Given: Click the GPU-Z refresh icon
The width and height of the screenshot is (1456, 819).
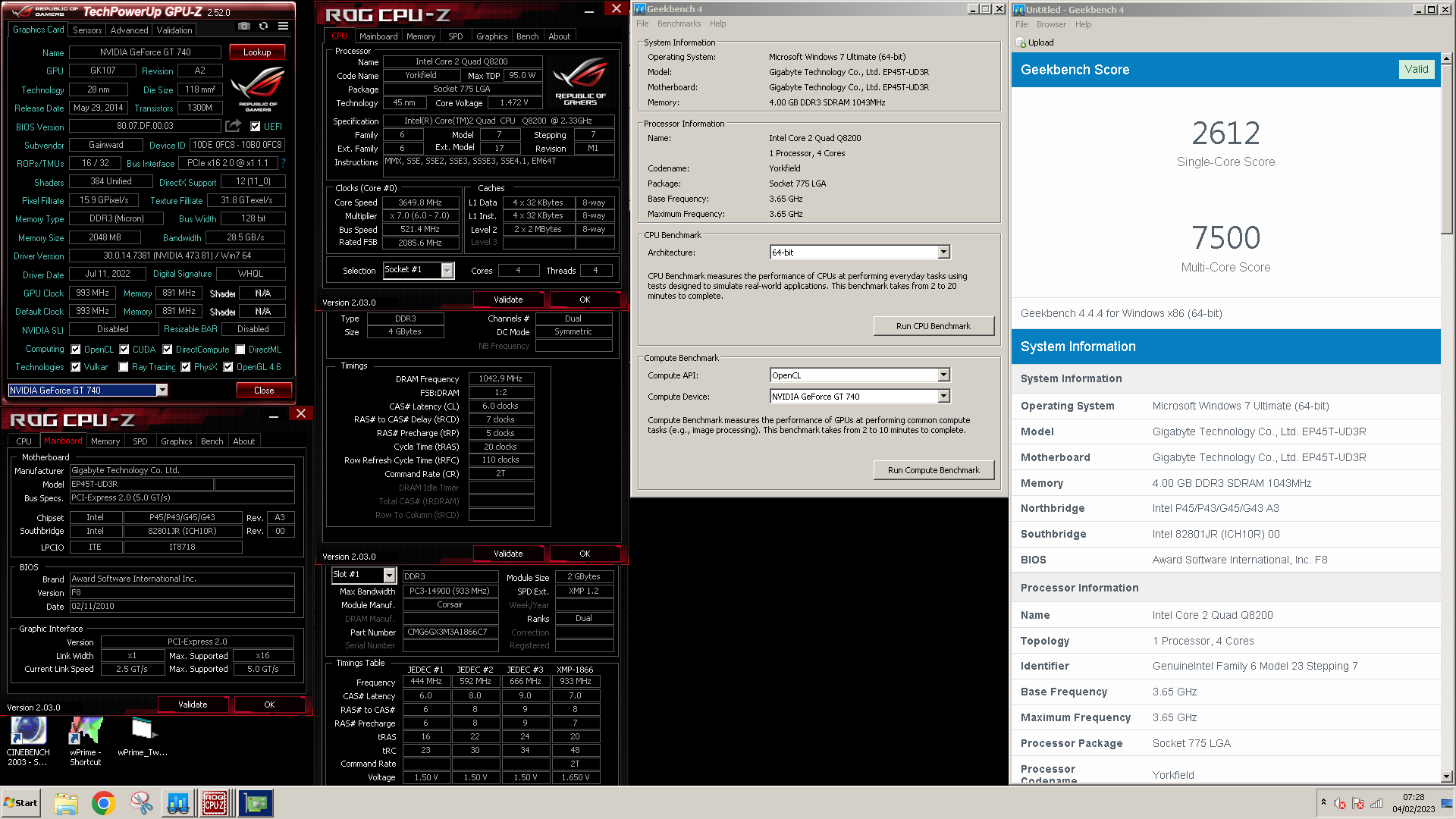Looking at the screenshot, I should click(x=263, y=26).
